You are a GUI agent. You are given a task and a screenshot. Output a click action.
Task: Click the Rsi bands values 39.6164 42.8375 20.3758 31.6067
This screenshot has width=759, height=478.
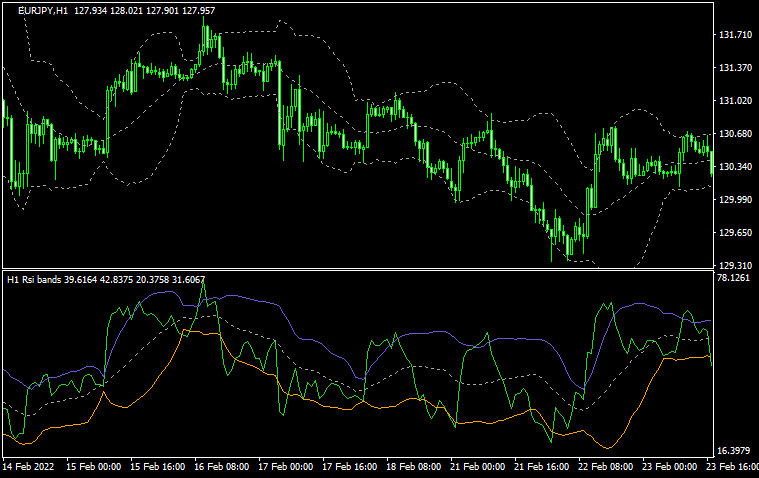coord(135,279)
